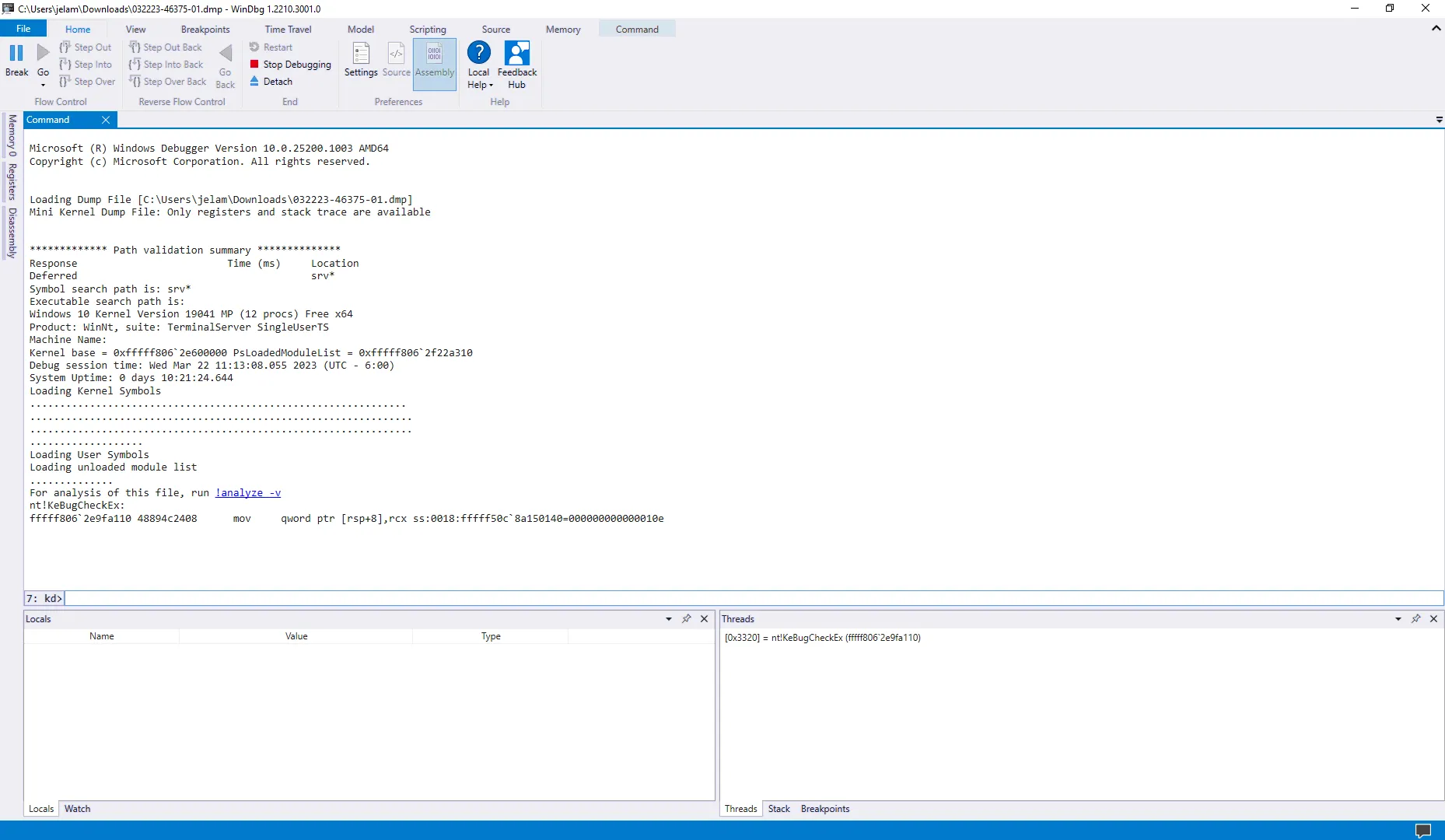Image resolution: width=1445 pixels, height=840 pixels.
Task: Pin the Threads panel
Action: pyautogui.click(x=1416, y=619)
